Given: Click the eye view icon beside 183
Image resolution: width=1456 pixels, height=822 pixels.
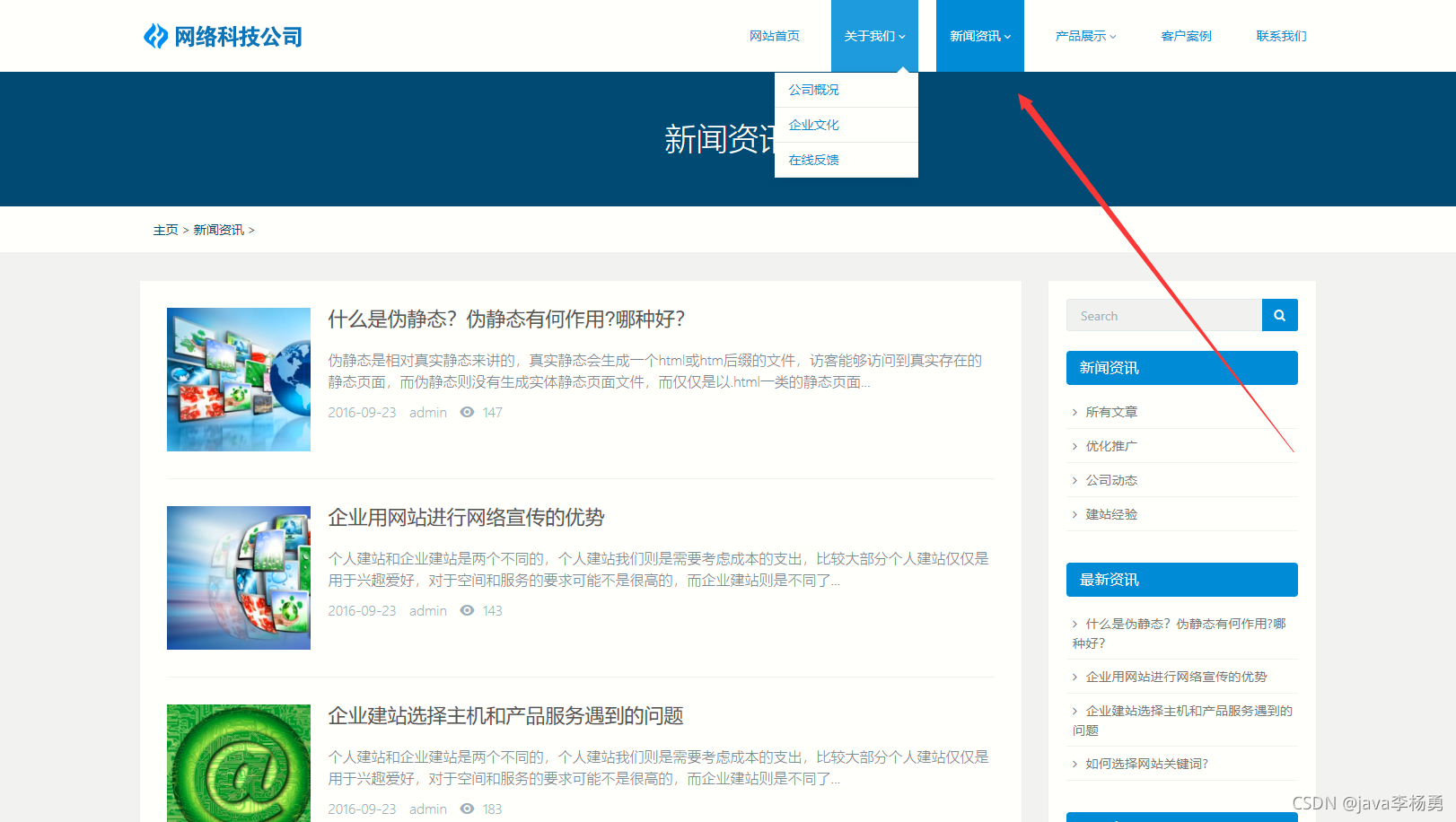Looking at the screenshot, I should (467, 809).
